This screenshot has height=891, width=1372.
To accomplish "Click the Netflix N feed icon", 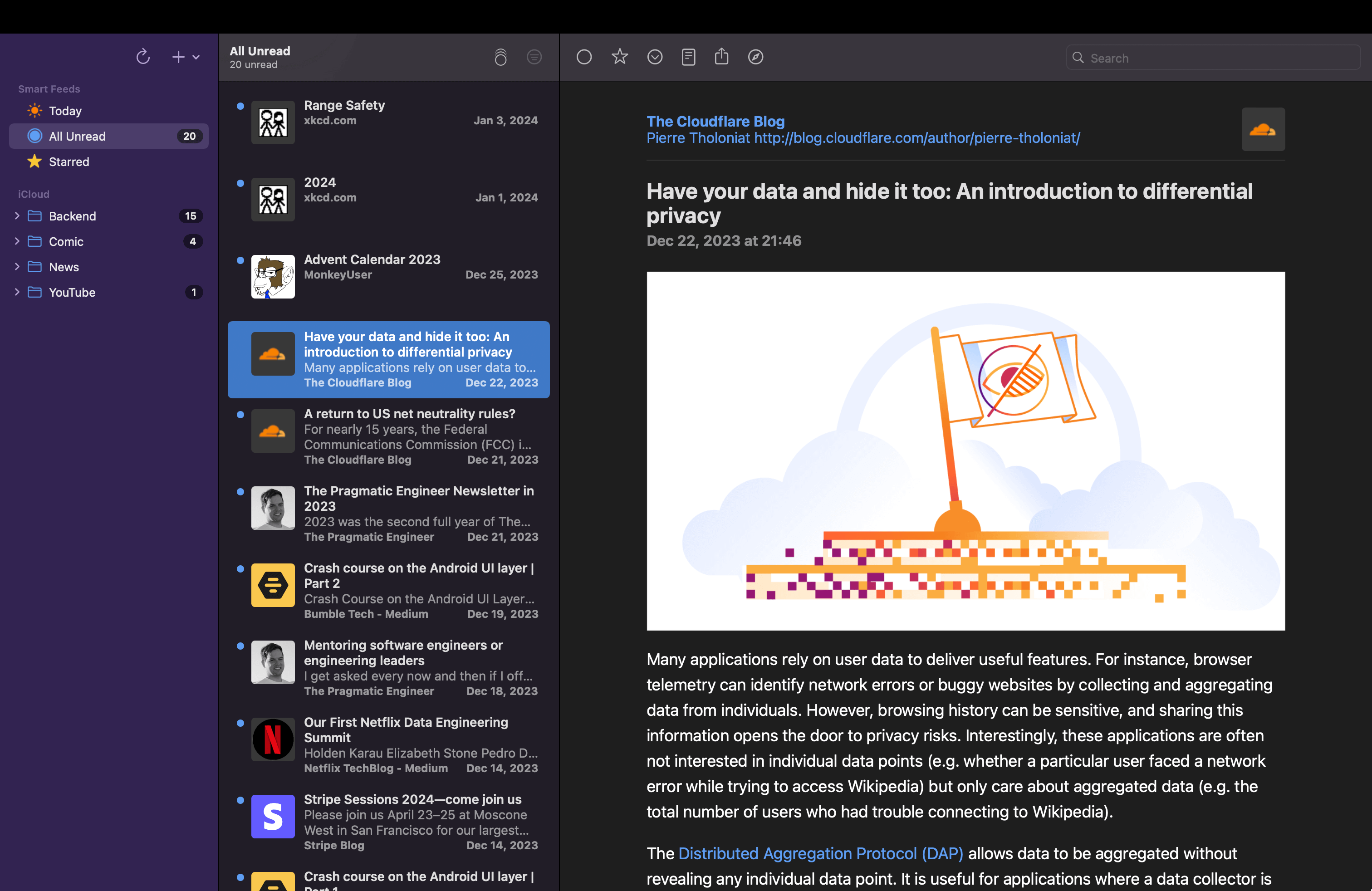I will (273, 739).
